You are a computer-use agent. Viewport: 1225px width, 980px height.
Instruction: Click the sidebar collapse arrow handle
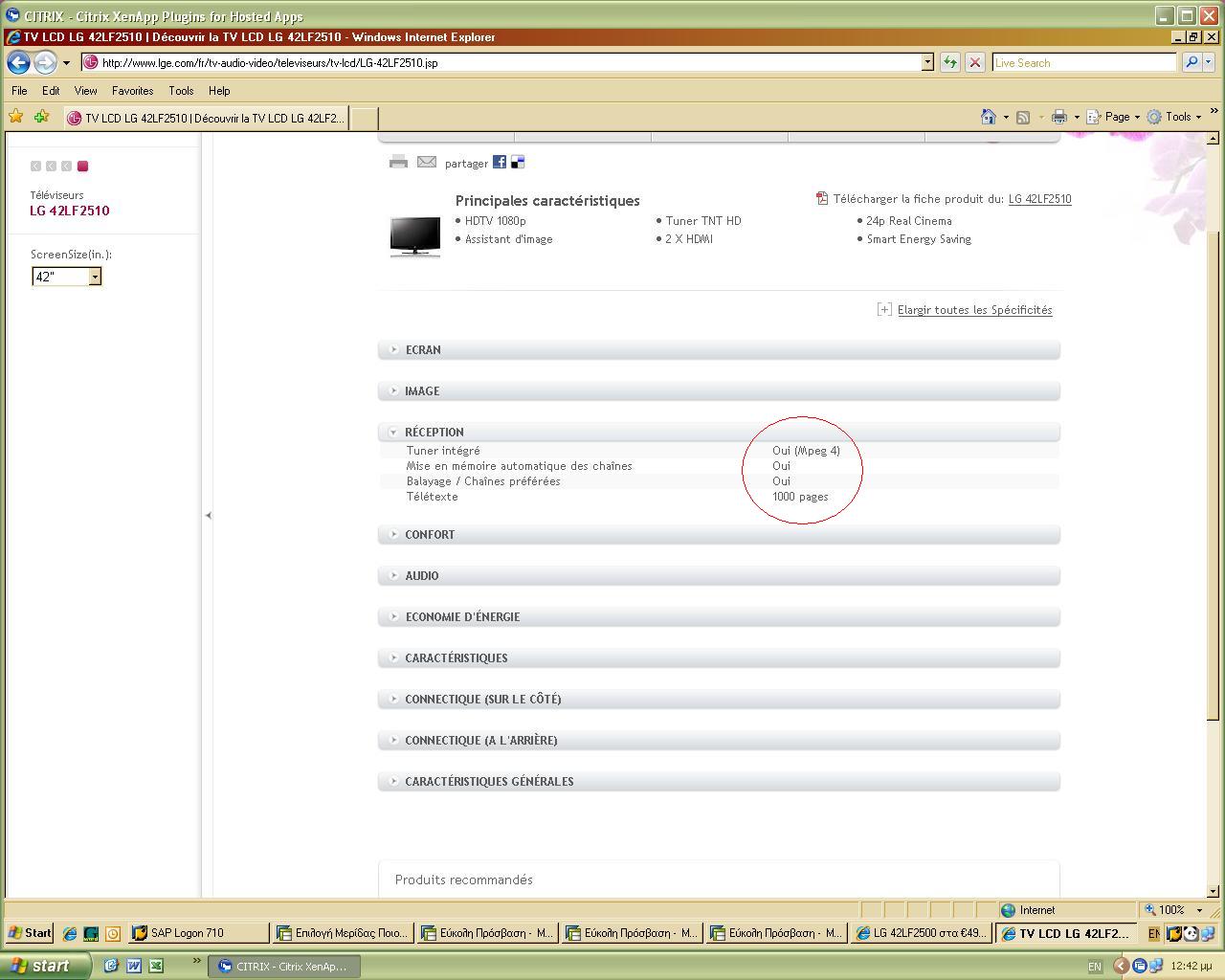click(208, 515)
